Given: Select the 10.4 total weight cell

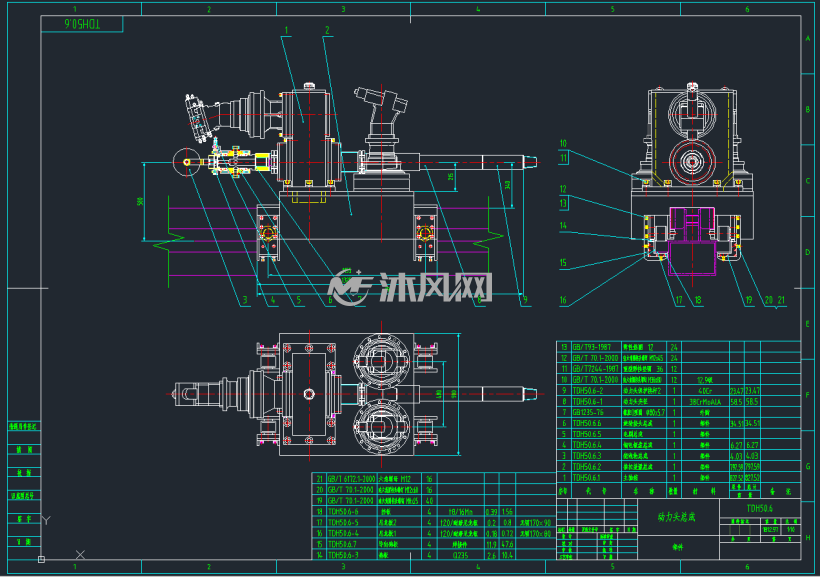Looking at the screenshot, I should (x=507, y=556).
